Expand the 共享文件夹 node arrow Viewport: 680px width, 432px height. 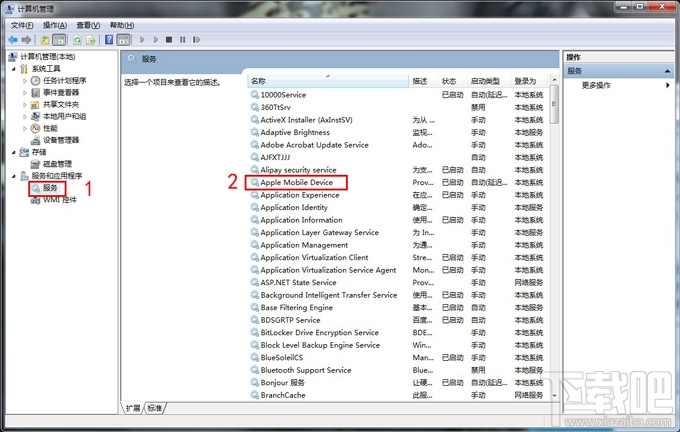click(25, 105)
